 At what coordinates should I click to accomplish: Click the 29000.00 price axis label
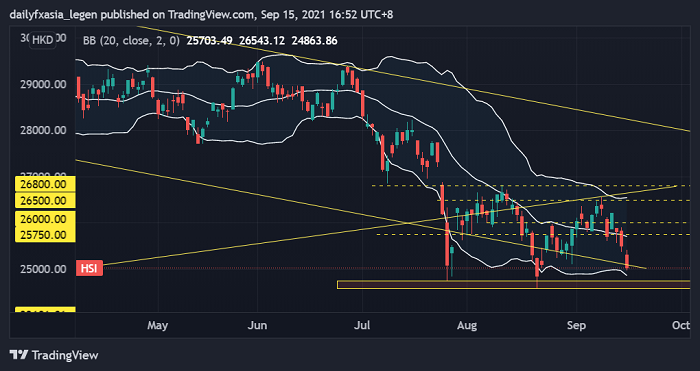click(x=44, y=84)
